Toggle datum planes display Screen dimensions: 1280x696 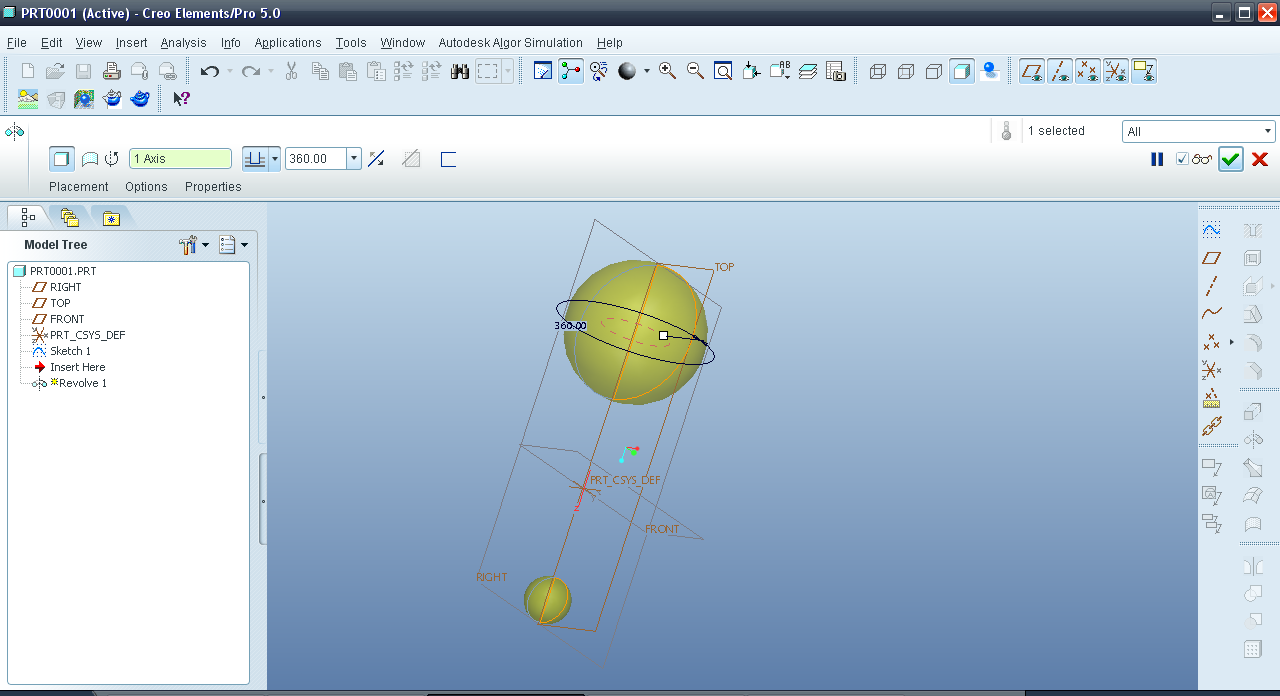1031,71
